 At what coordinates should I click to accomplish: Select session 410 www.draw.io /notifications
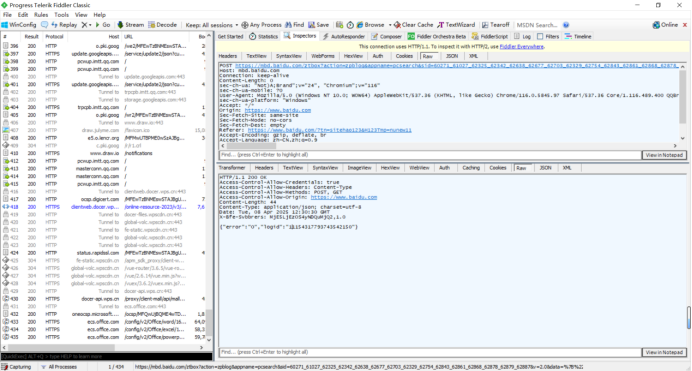[104, 154]
